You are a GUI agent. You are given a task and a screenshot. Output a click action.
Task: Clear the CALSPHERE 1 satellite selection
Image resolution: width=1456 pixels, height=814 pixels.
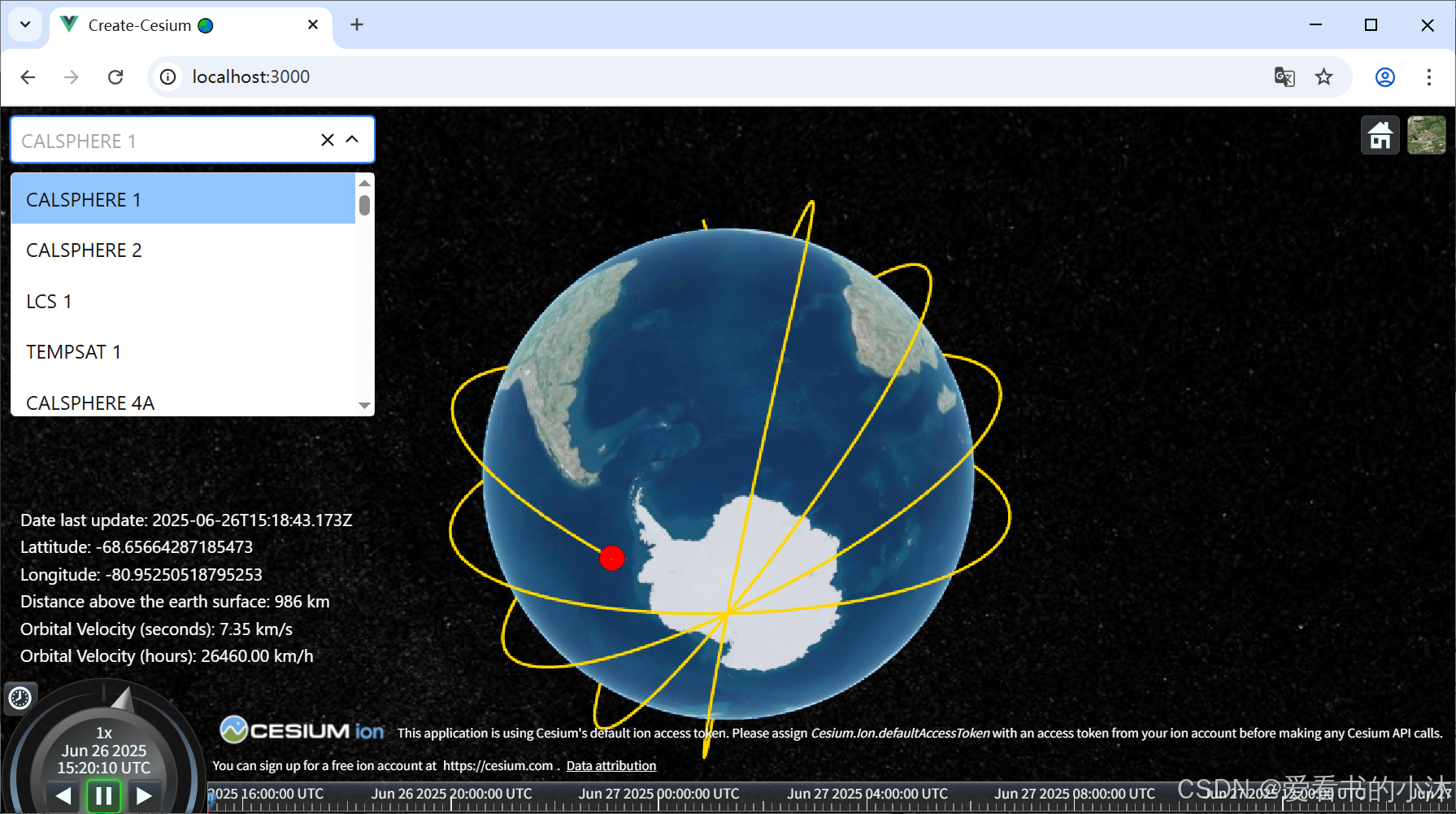pyautogui.click(x=328, y=140)
